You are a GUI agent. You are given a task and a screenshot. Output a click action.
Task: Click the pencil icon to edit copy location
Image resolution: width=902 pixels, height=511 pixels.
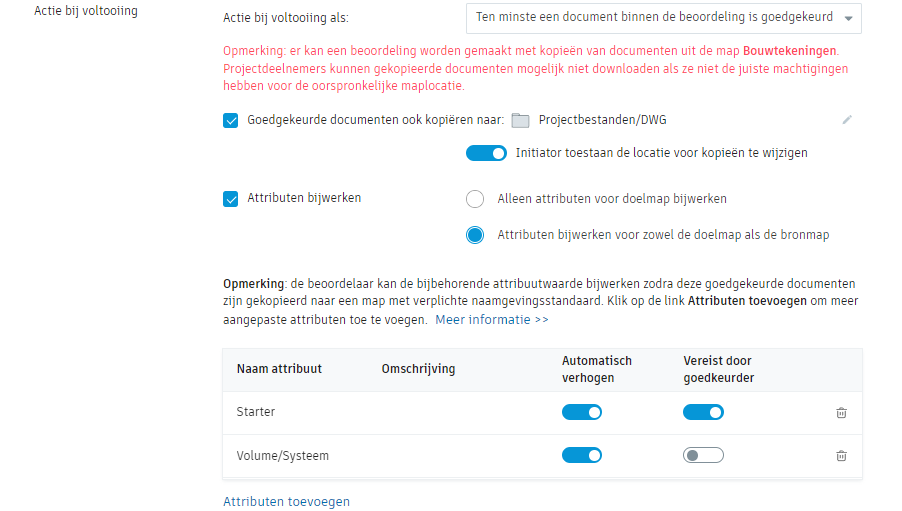847,120
